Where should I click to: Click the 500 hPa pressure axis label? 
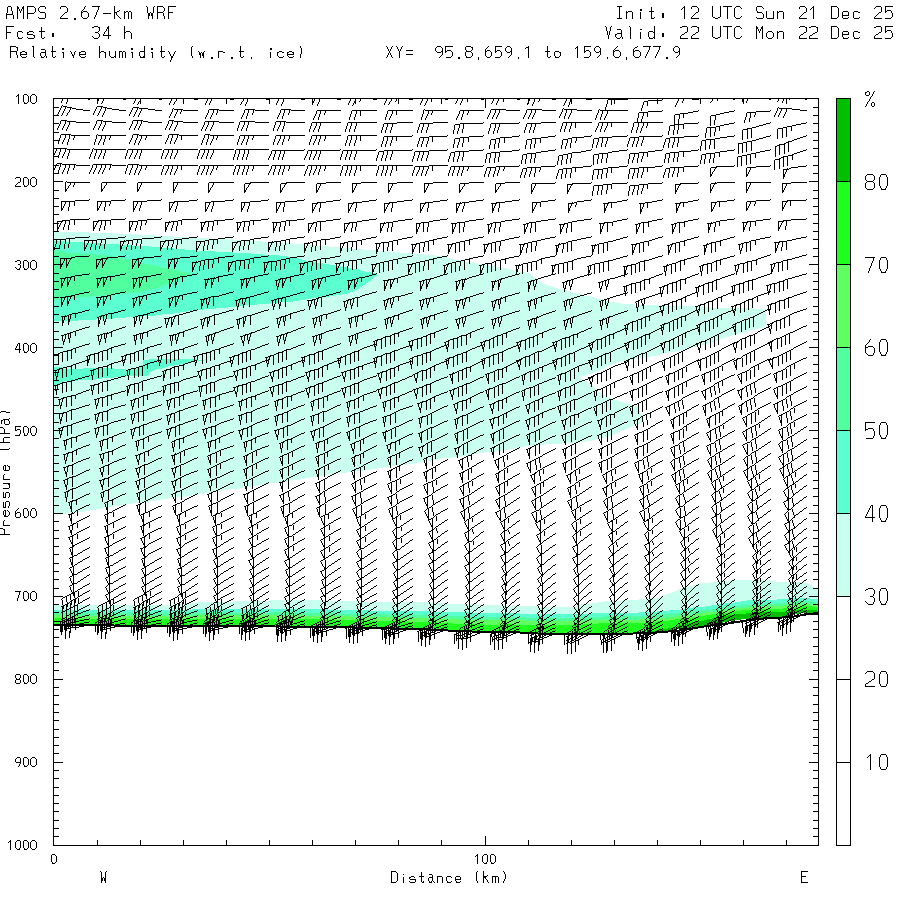[x=26, y=431]
